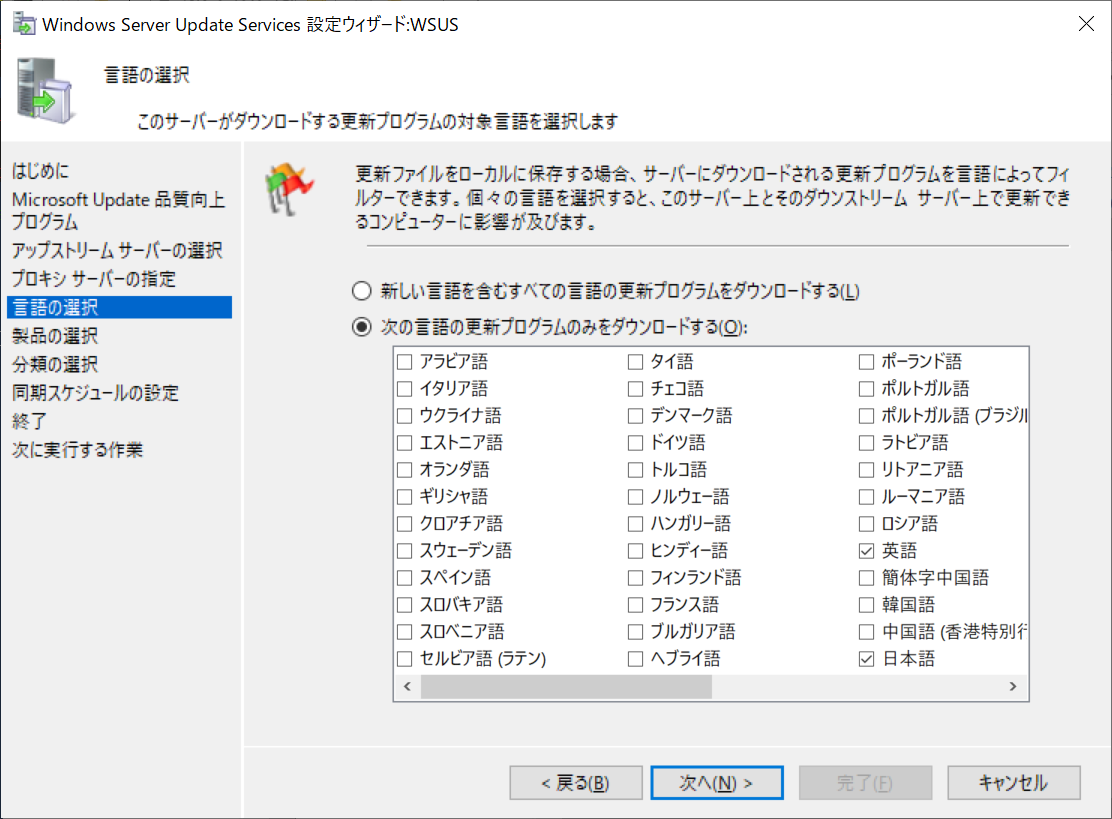Check the ウクライナ語 checkbox
Screen dimensions: 1112x819
coord(404,416)
